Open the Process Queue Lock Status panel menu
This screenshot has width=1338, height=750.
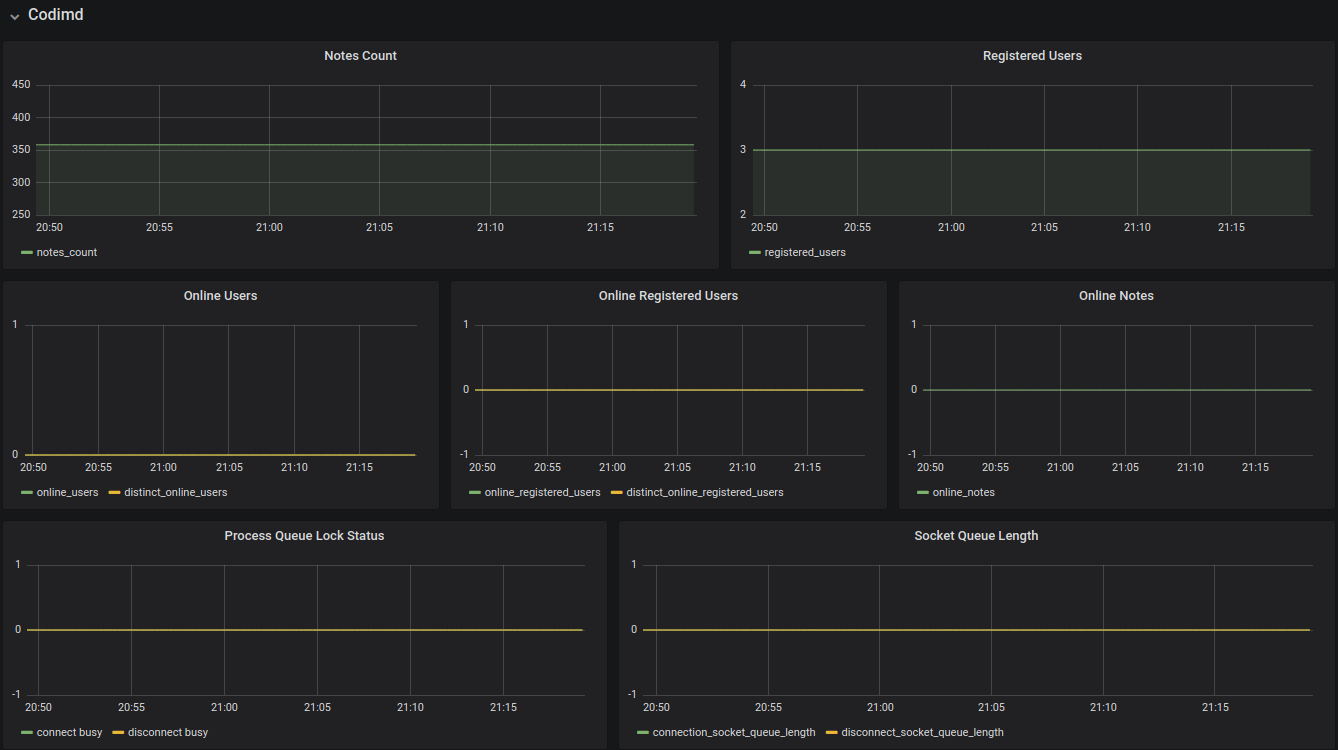click(304, 536)
